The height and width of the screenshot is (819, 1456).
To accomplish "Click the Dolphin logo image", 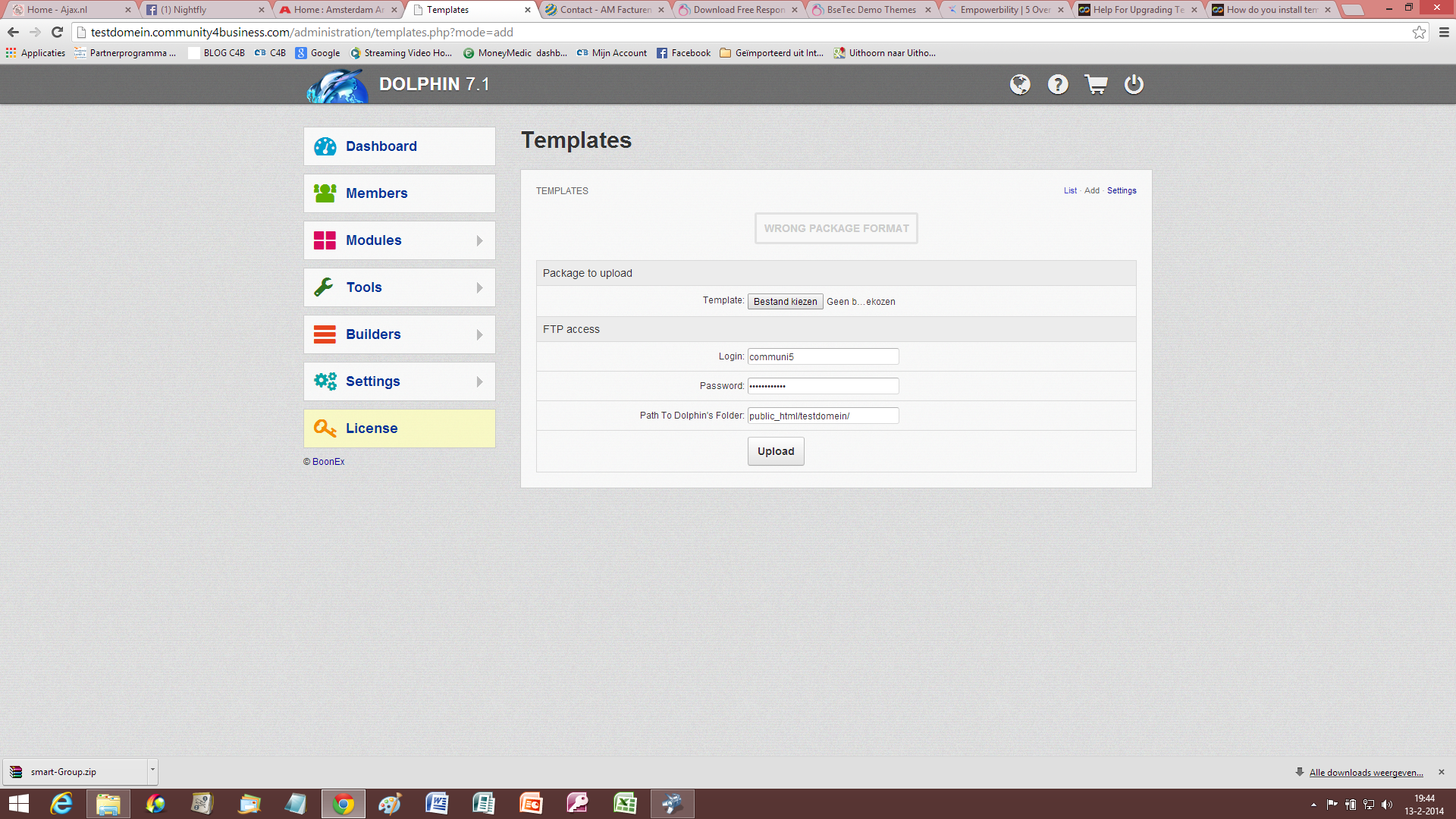I will [337, 86].
